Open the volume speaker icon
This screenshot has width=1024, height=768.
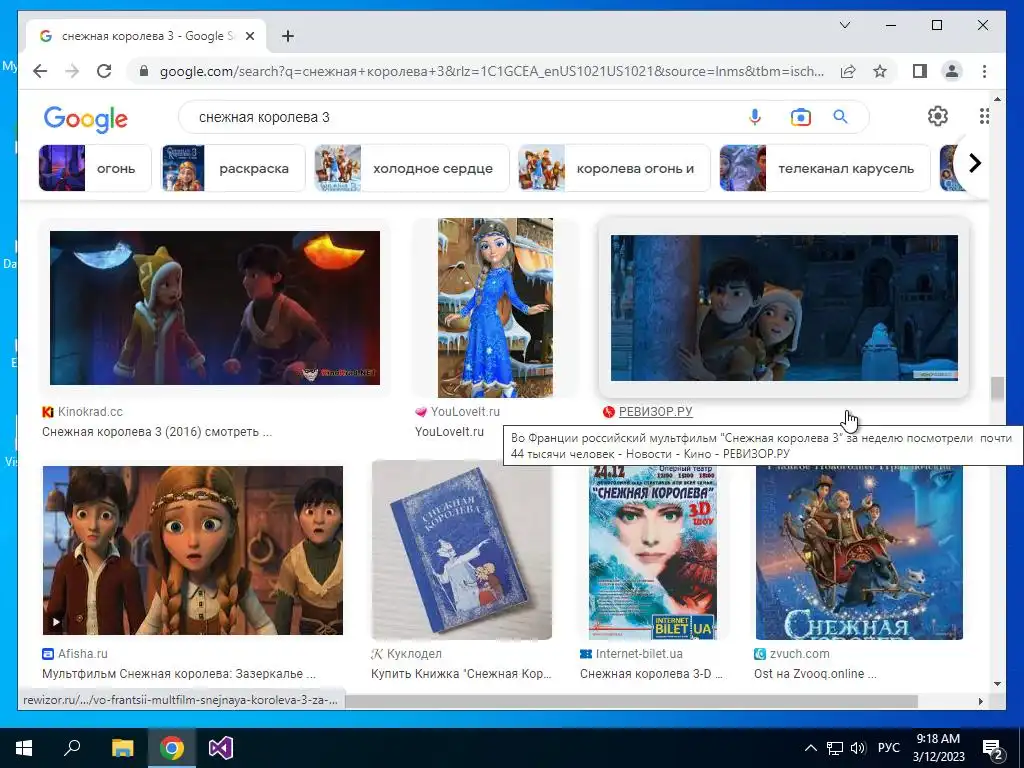[x=857, y=748]
